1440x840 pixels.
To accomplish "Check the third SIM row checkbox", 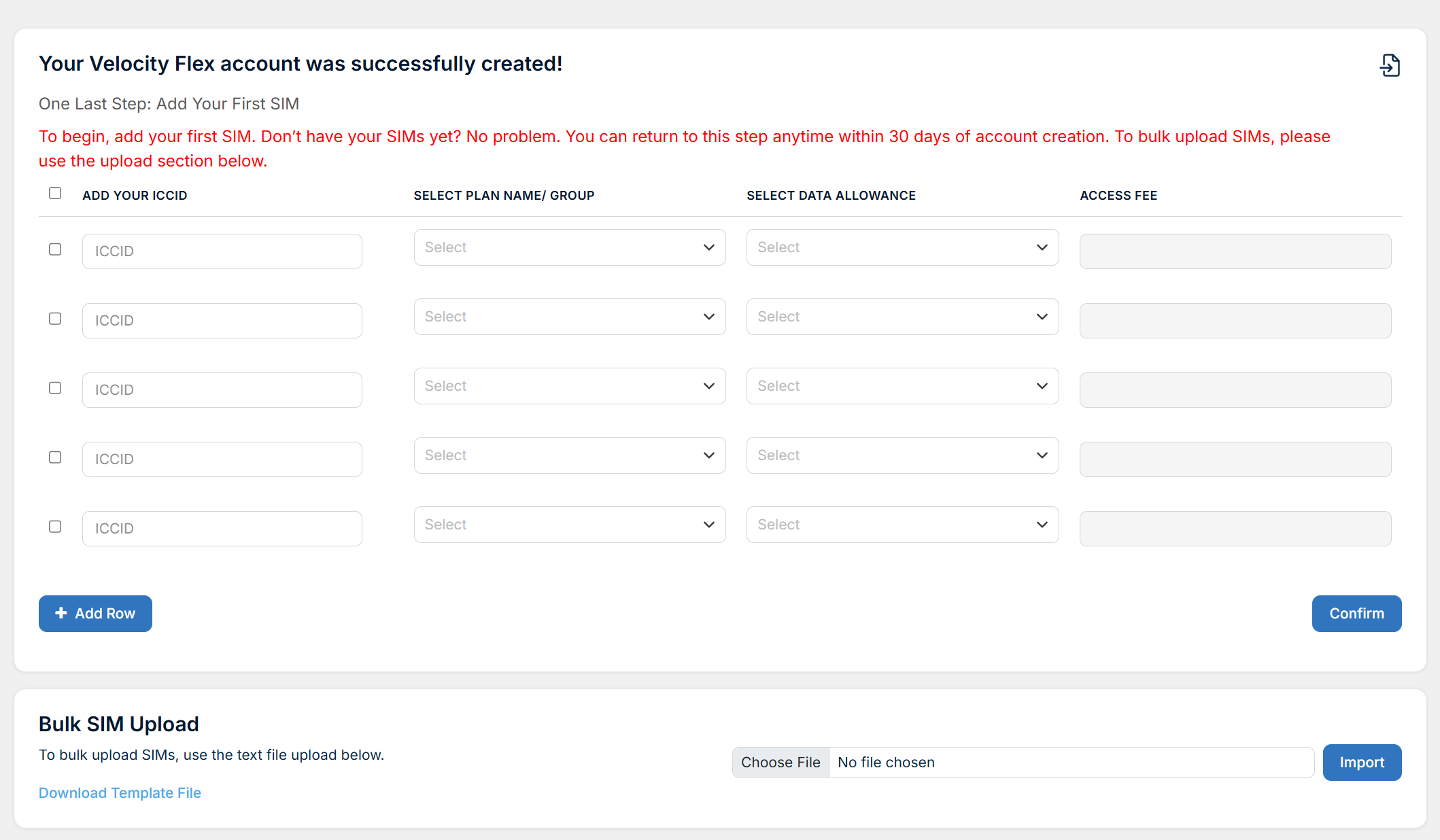I will [55, 388].
